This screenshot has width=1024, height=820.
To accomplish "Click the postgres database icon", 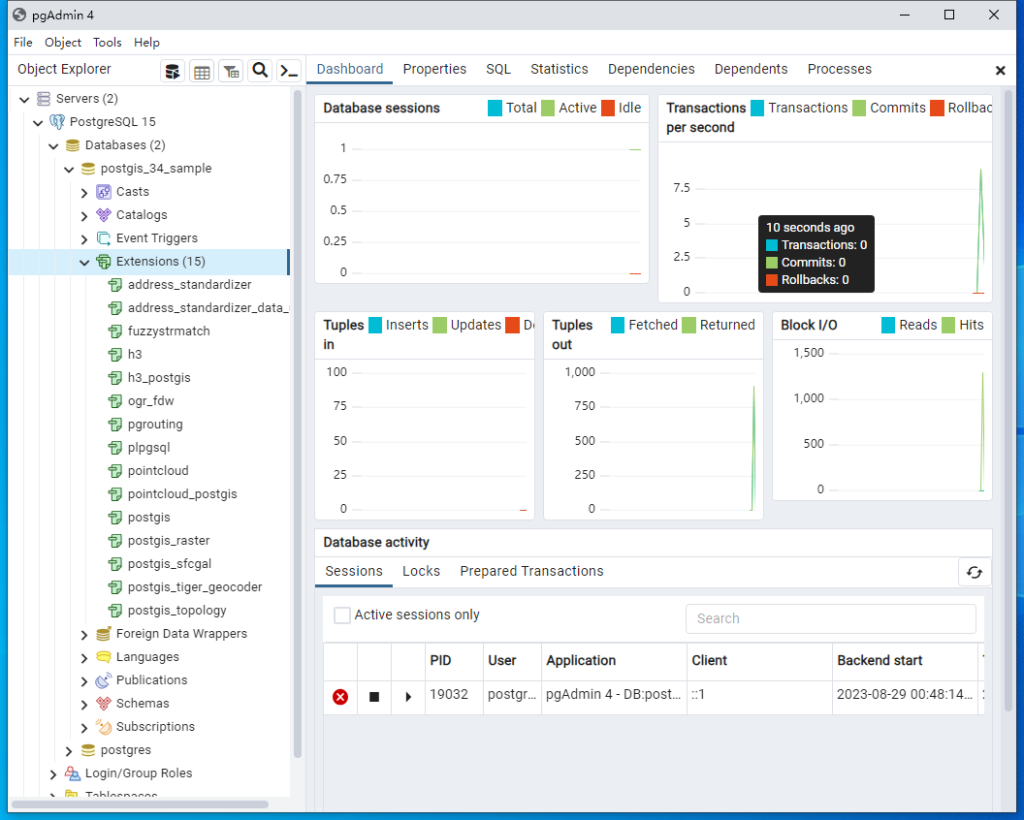I will pos(88,750).
